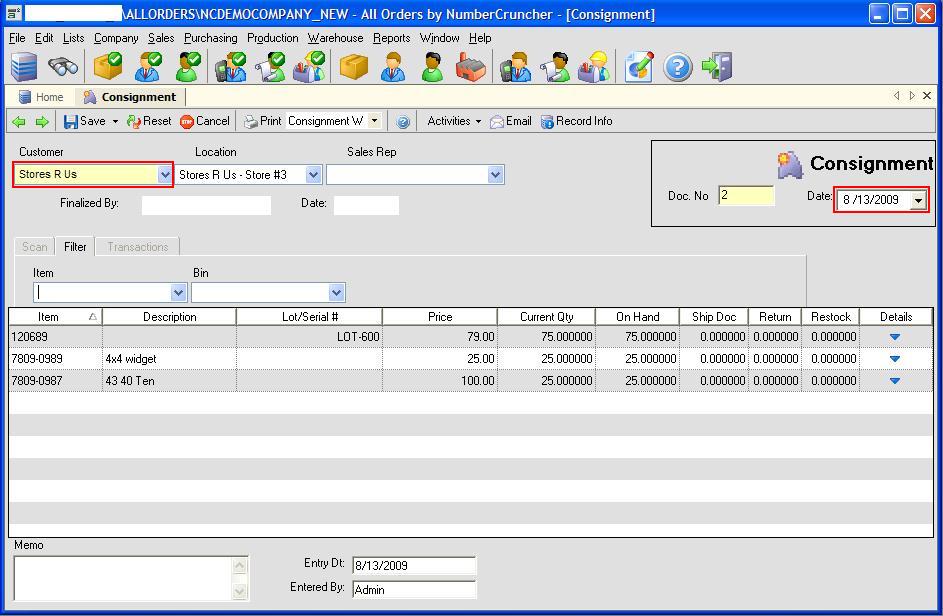This screenshot has width=943, height=616.
Task: Select the Scan tab
Action: 34,247
